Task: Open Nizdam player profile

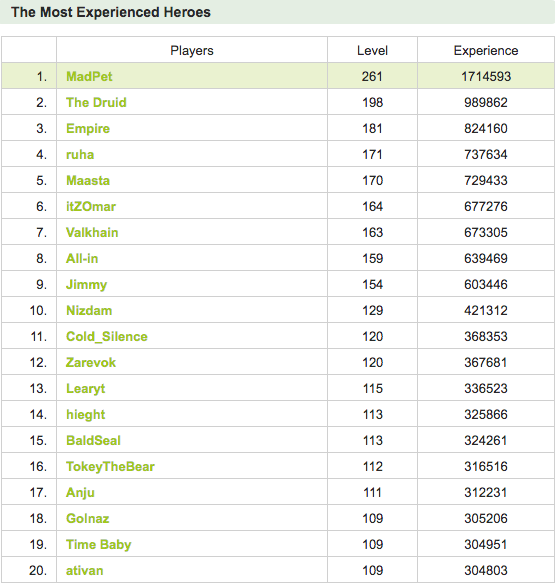Action: (x=89, y=311)
